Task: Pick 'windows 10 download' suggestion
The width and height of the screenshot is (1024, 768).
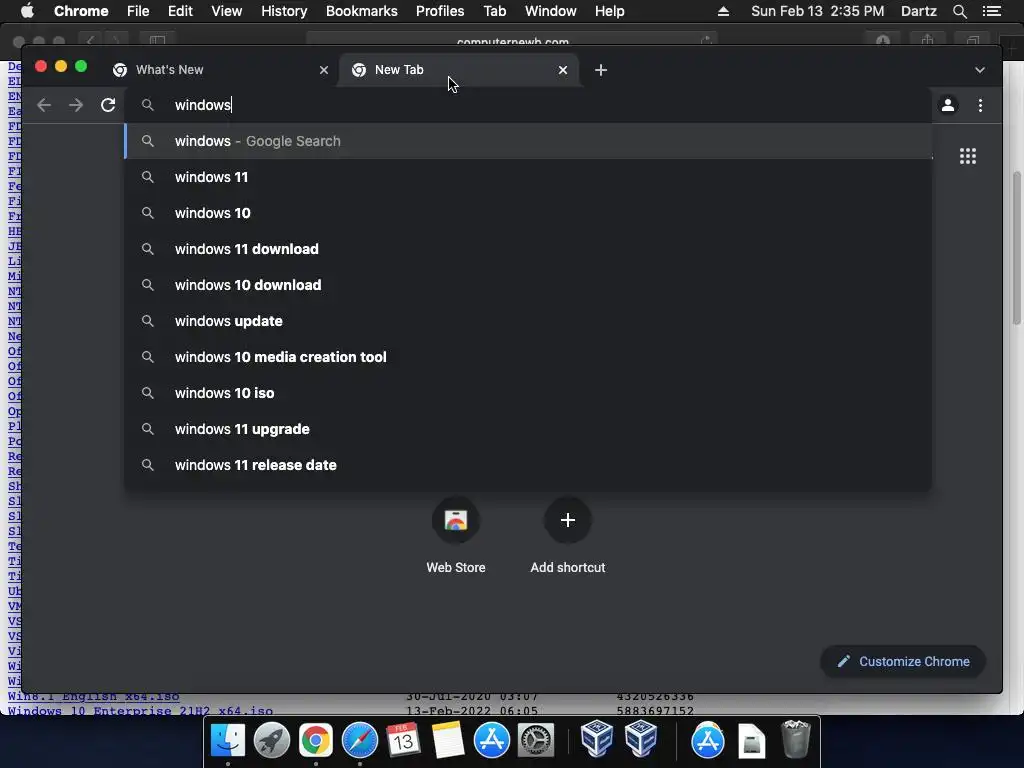Action: (x=528, y=285)
